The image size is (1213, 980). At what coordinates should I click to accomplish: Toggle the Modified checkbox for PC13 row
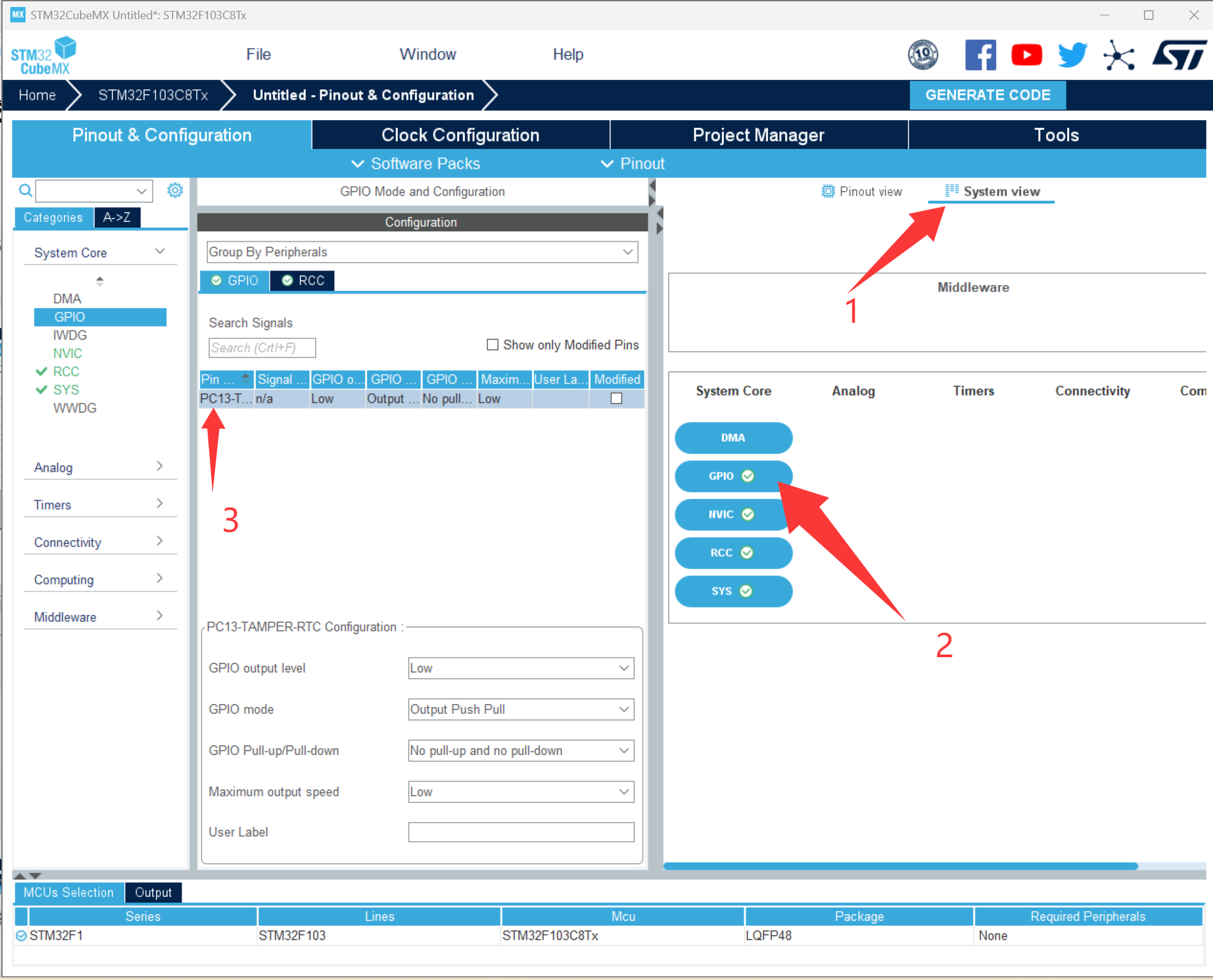click(616, 398)
